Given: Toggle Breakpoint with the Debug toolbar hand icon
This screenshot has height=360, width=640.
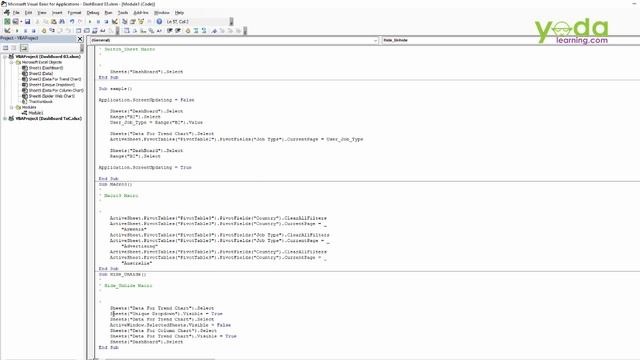Looking at the screenshot, I should point(44,31).
